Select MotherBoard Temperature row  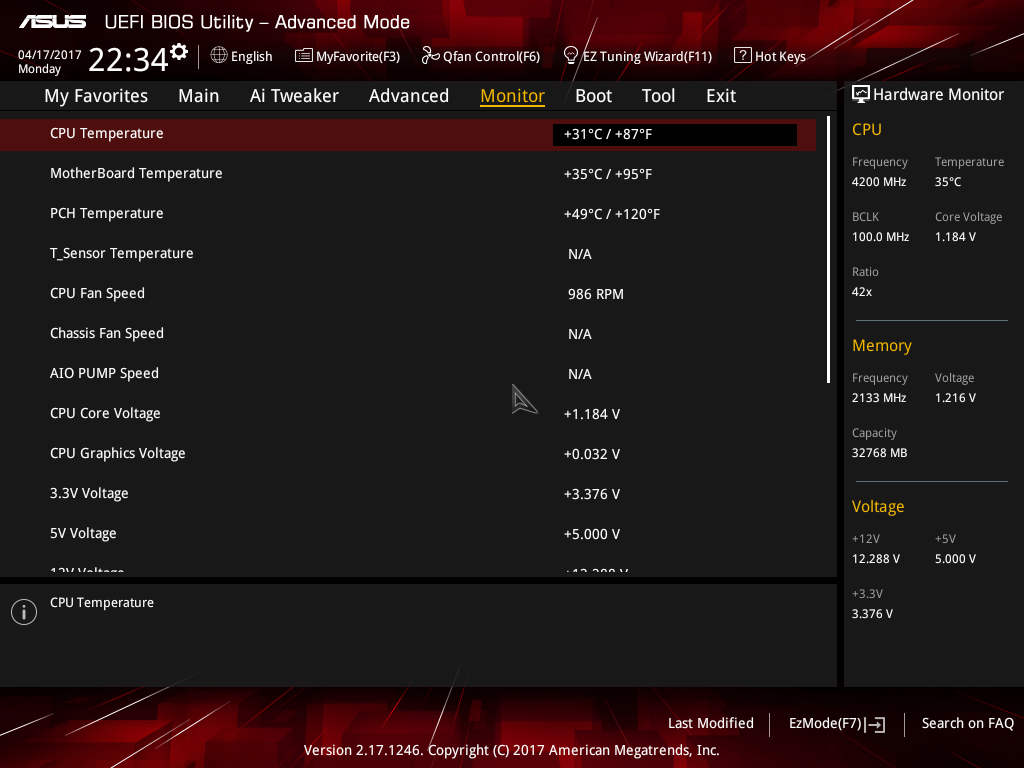tap(408, 174)
